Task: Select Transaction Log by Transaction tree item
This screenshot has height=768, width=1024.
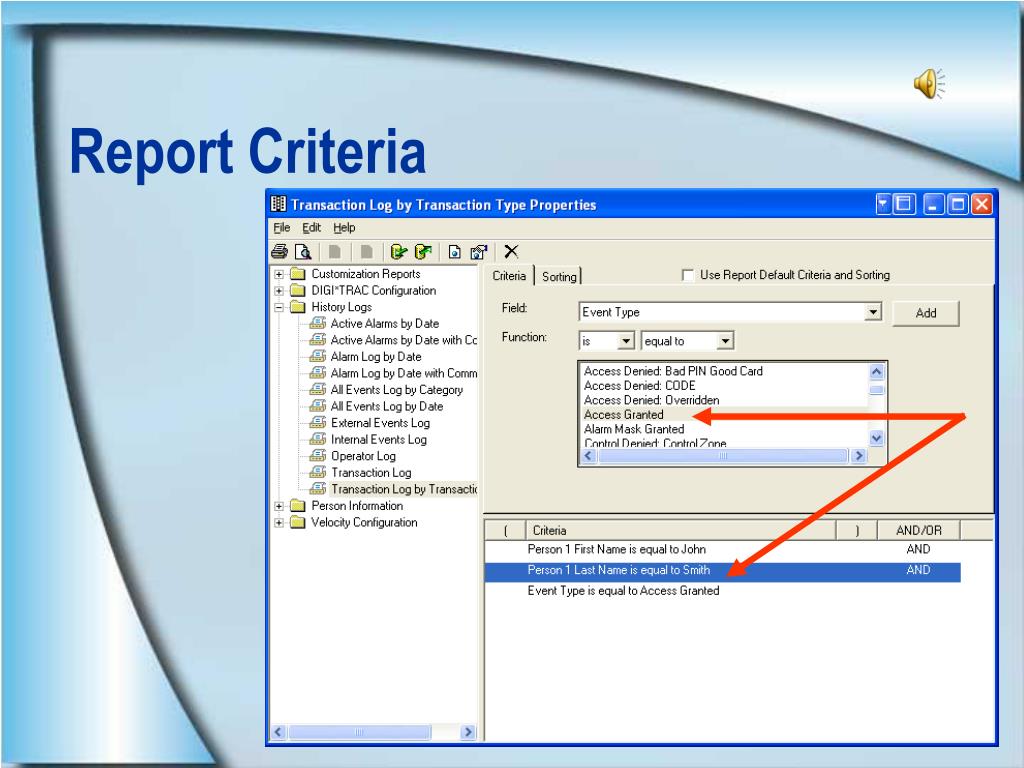Action: (x=404, y=489)
